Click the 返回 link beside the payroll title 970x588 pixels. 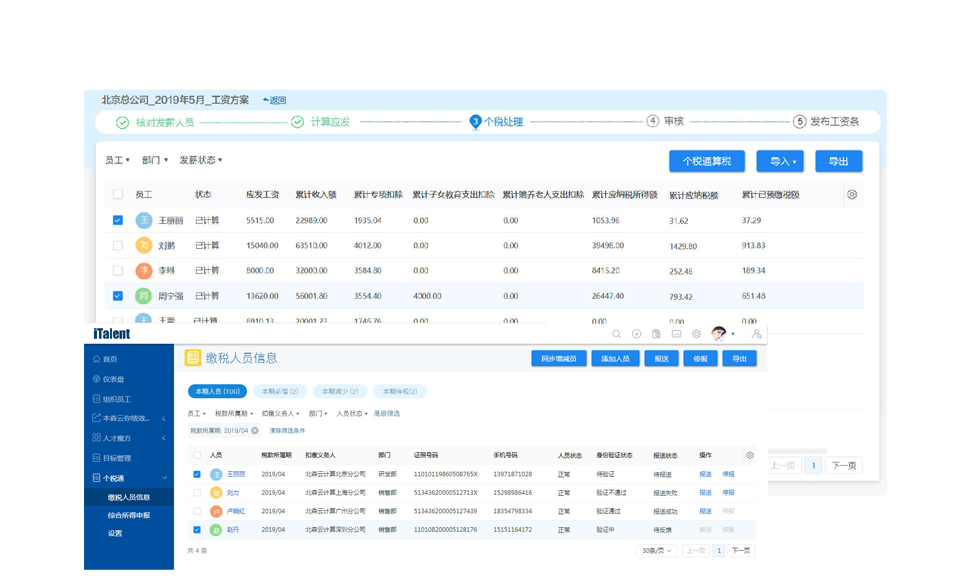click(x=274, y=100)
